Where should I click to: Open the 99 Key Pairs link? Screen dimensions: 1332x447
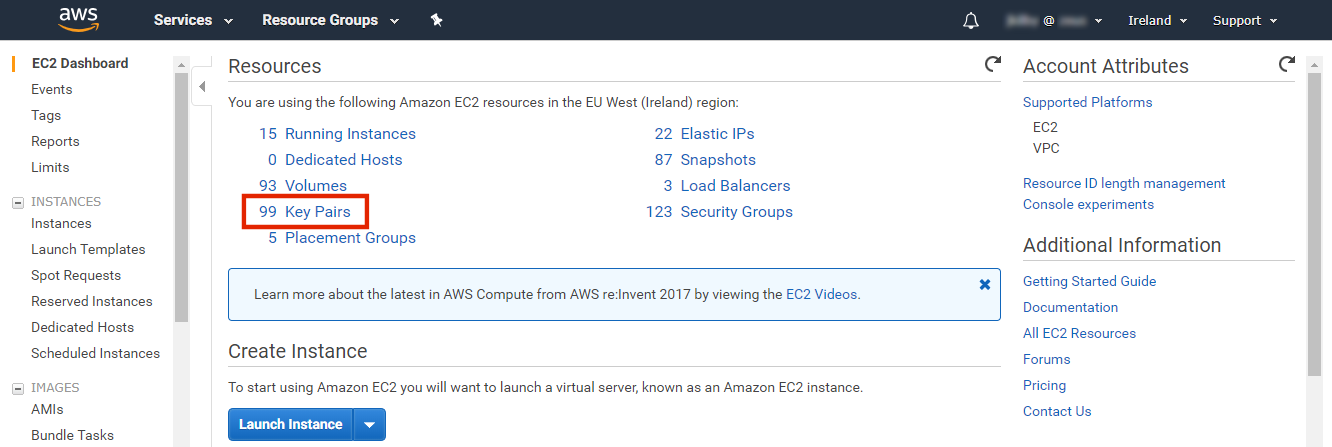305,212
